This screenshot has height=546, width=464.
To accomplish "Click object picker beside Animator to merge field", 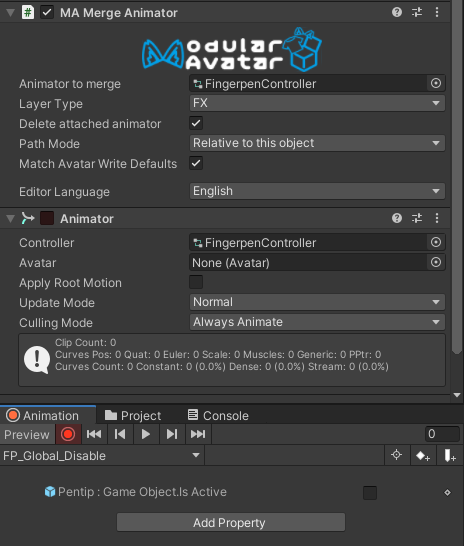I will click(436, 84).
